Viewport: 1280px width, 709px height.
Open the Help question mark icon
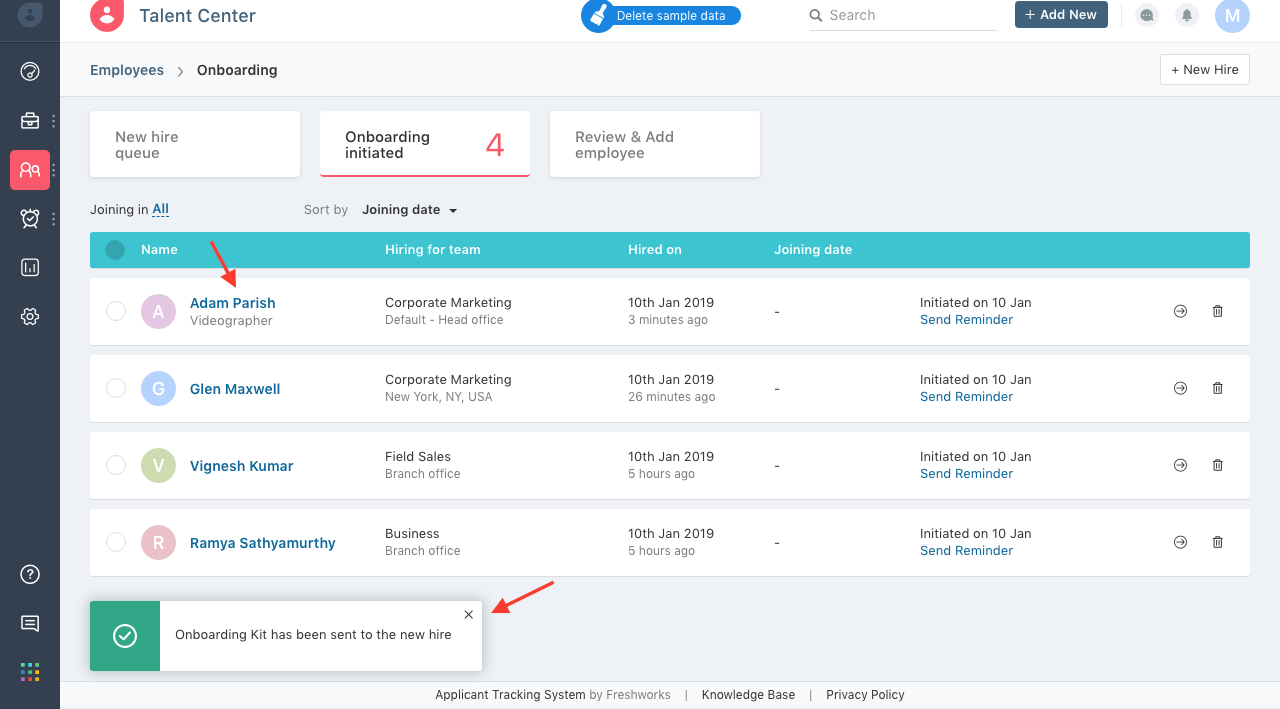pos(29,574)
